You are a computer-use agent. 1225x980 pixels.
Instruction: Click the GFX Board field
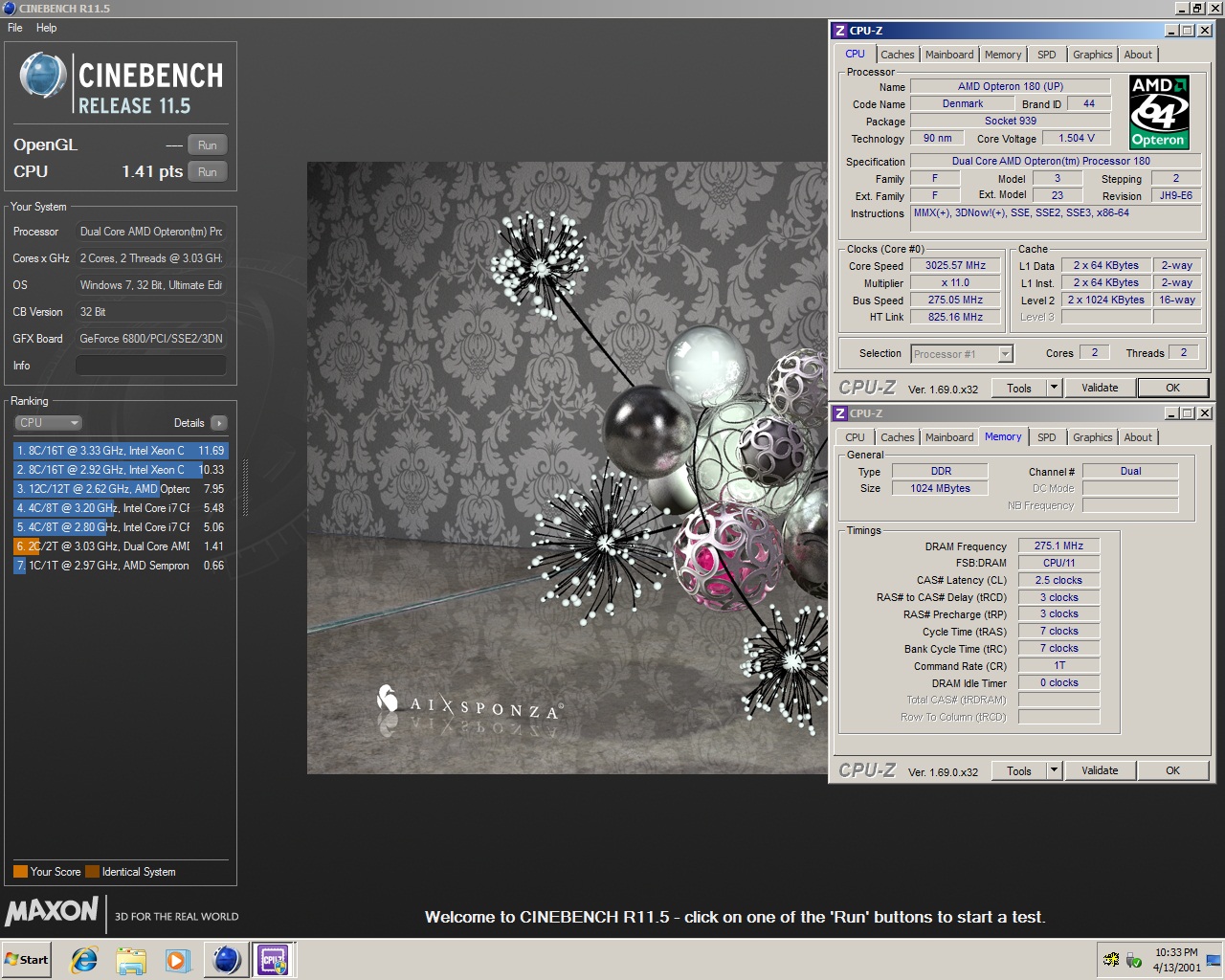click(151, 339)
